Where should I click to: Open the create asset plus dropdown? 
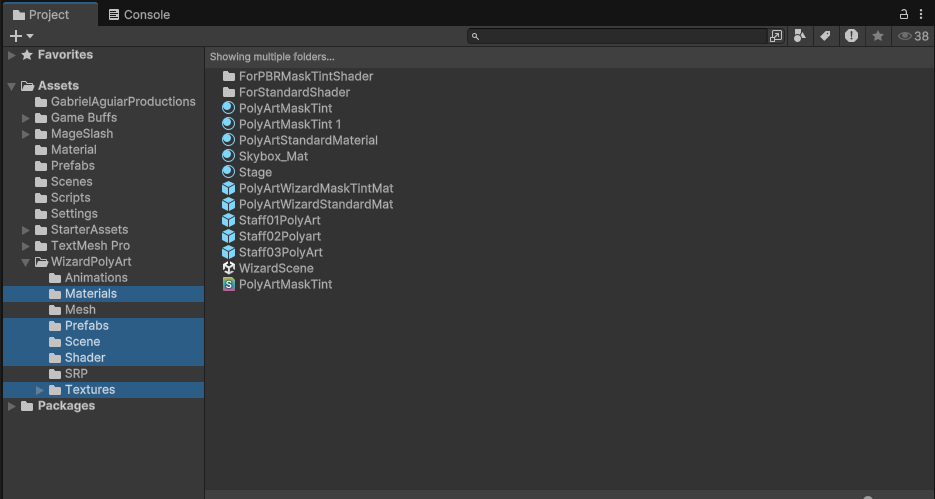point(21,36)
